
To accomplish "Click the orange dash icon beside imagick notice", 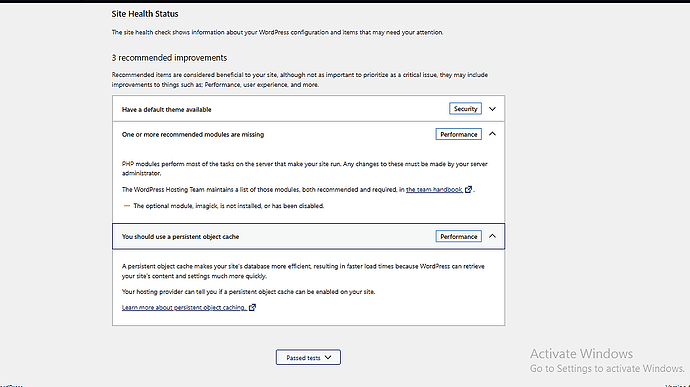I will tap(127, 206).
